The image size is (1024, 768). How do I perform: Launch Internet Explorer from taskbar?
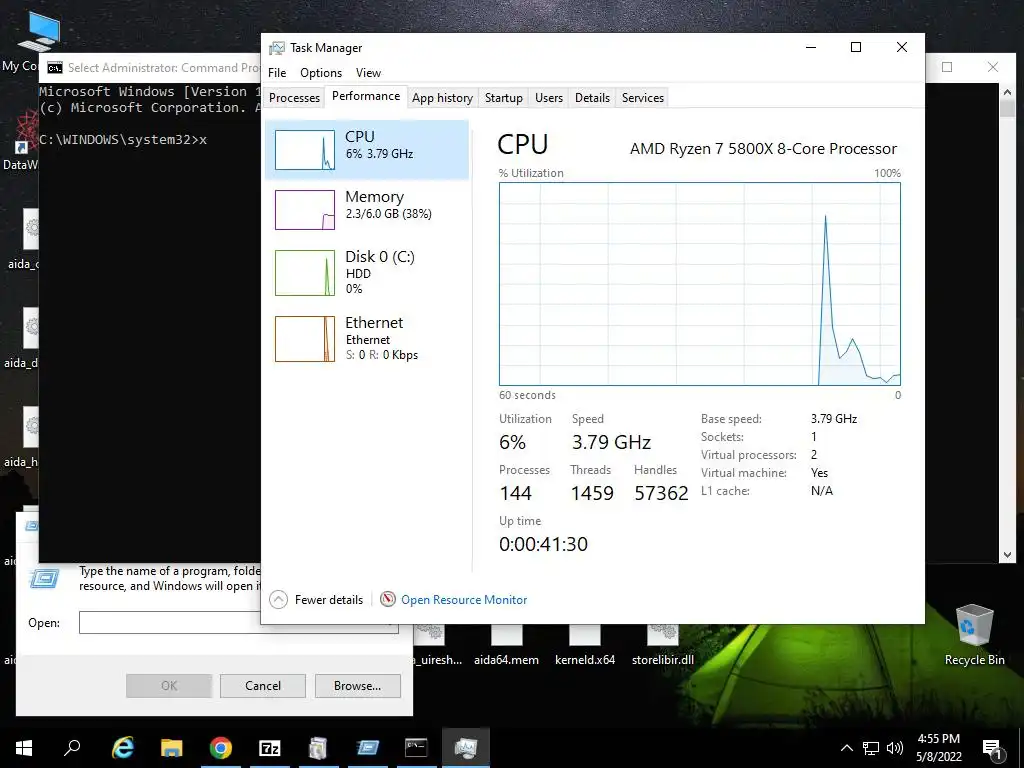pos(123,748)
